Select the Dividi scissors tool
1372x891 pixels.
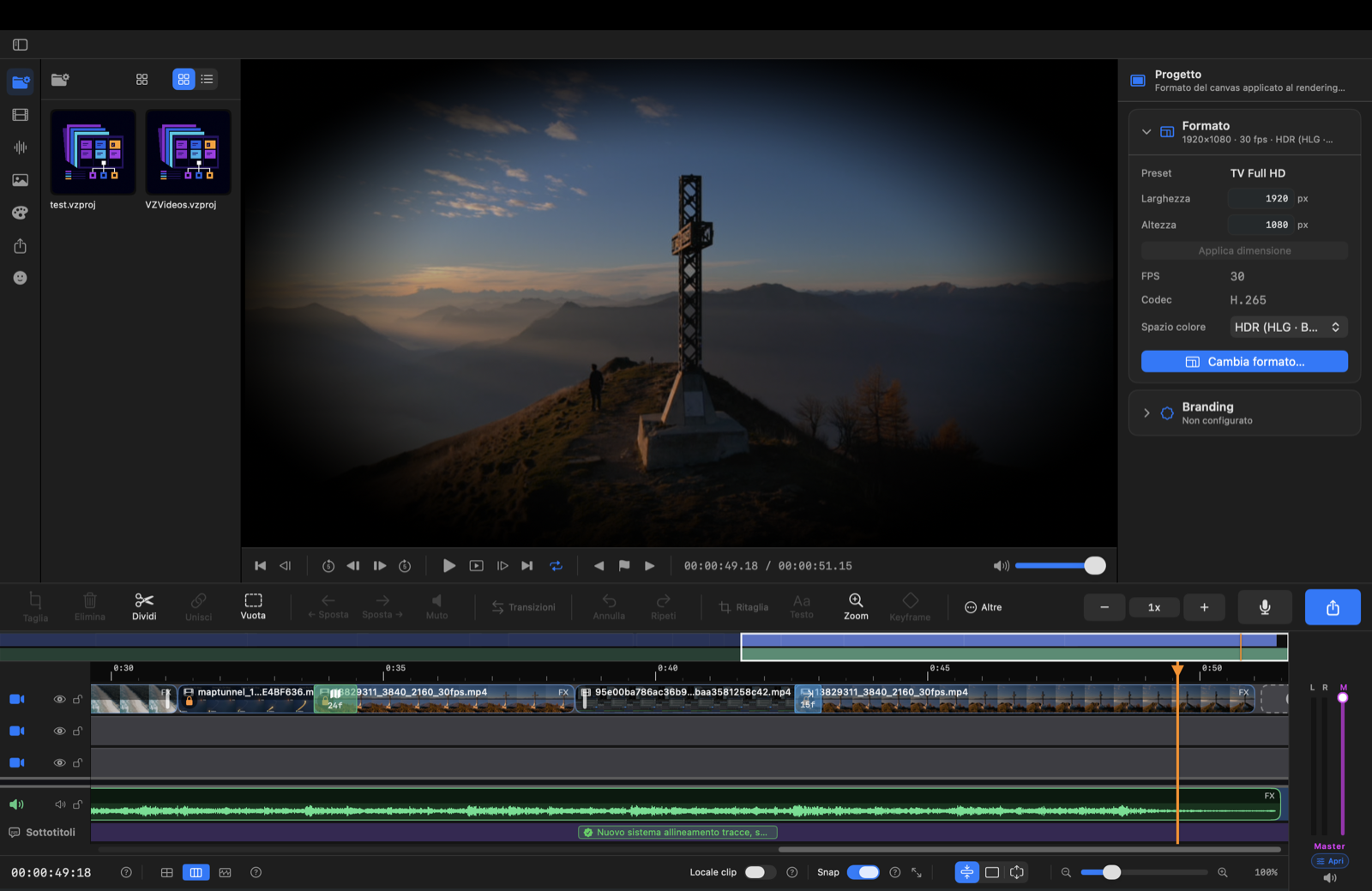[x=144, y=606]
